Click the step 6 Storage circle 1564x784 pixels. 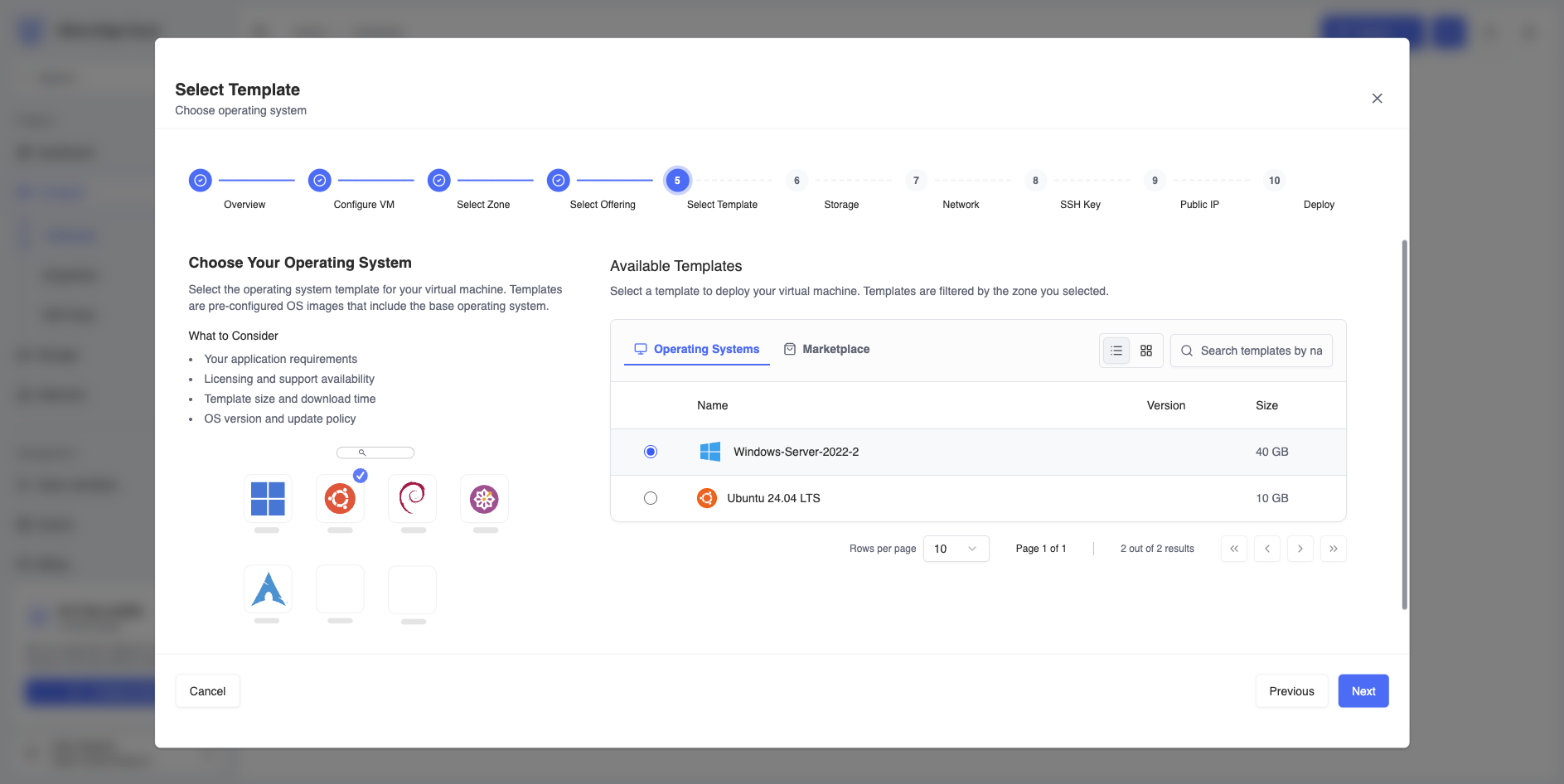(x=797, y=180)
